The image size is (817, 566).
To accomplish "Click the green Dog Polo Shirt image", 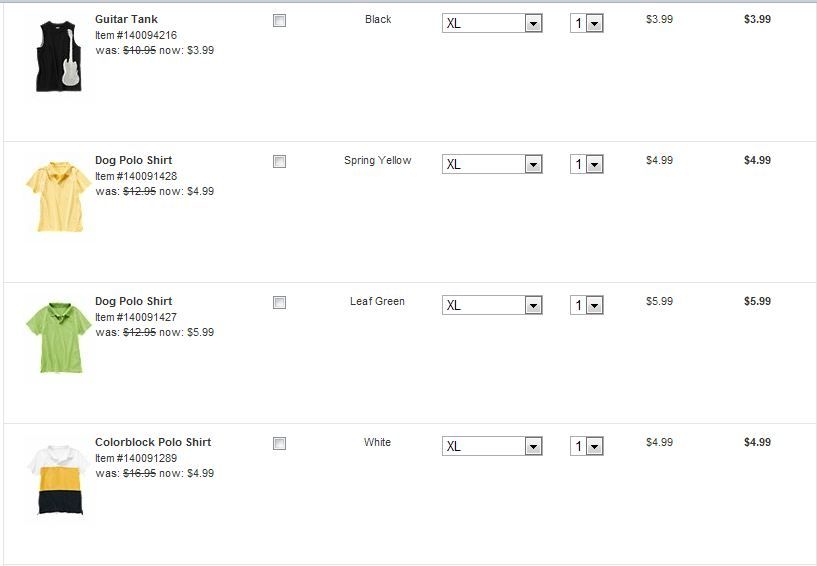I will [x=57, y=337].
